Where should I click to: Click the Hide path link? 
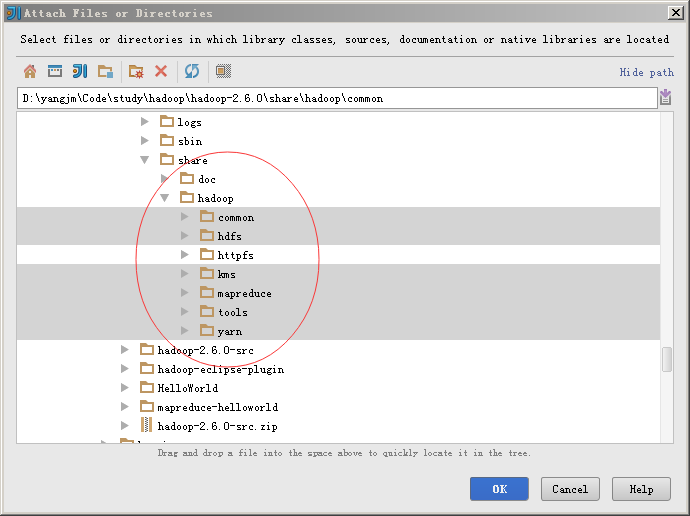tap(646, 72)
